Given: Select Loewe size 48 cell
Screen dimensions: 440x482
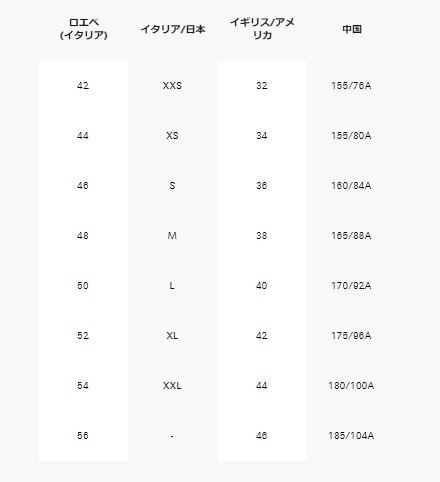Looking at the screenshot, I should click(x=83, y=236).
